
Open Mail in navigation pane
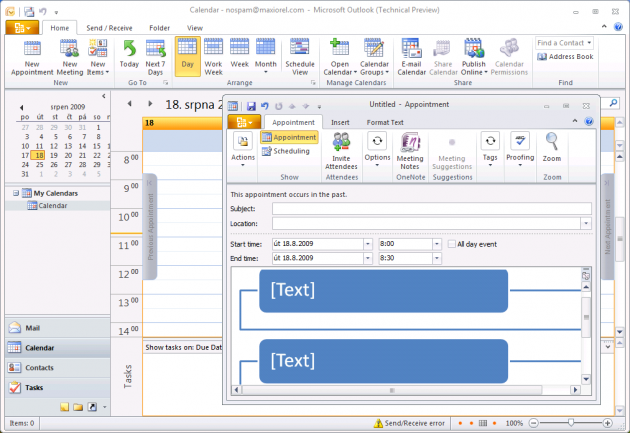[x=57, y=328]
